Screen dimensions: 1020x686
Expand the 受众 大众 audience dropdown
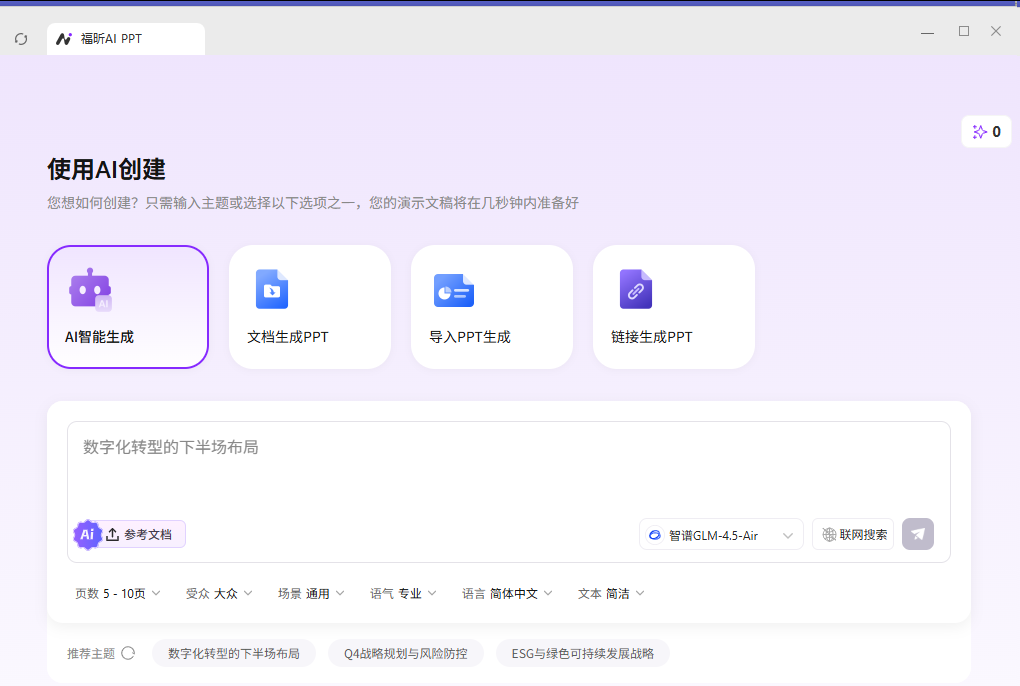[219, 594]
